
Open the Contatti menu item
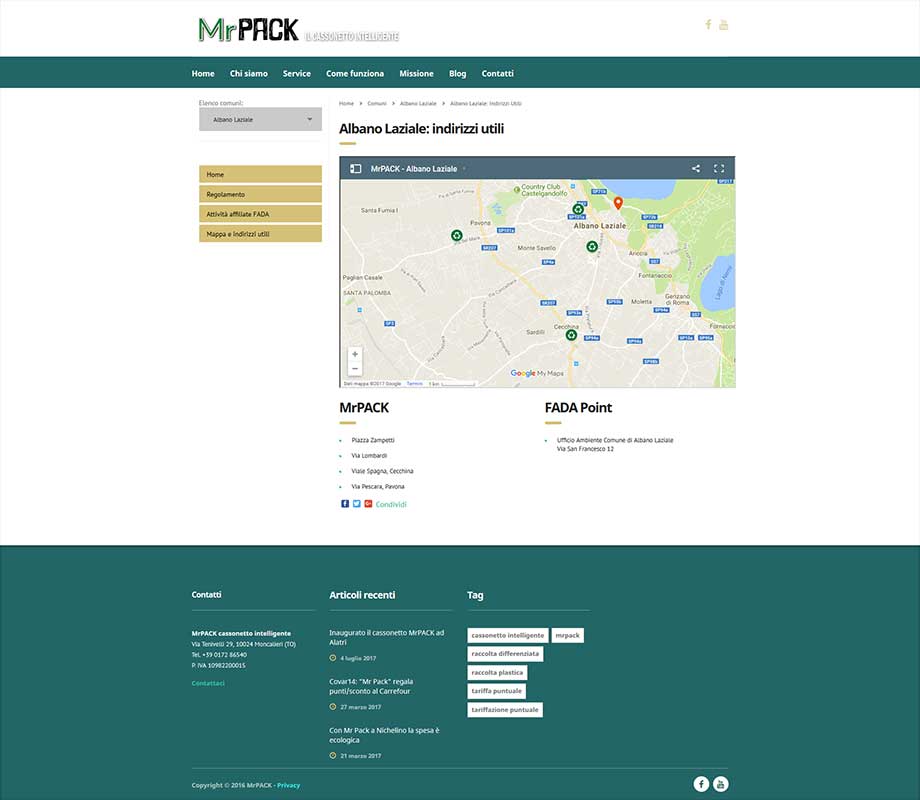click(498, 73)
